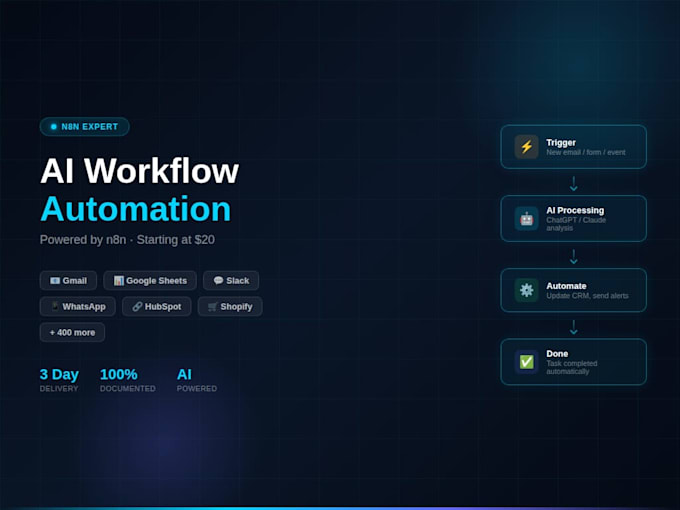680x510 pixels.
Task: Click the phone icon in WhatsApp chip
Action: click(x=55, y=306)
